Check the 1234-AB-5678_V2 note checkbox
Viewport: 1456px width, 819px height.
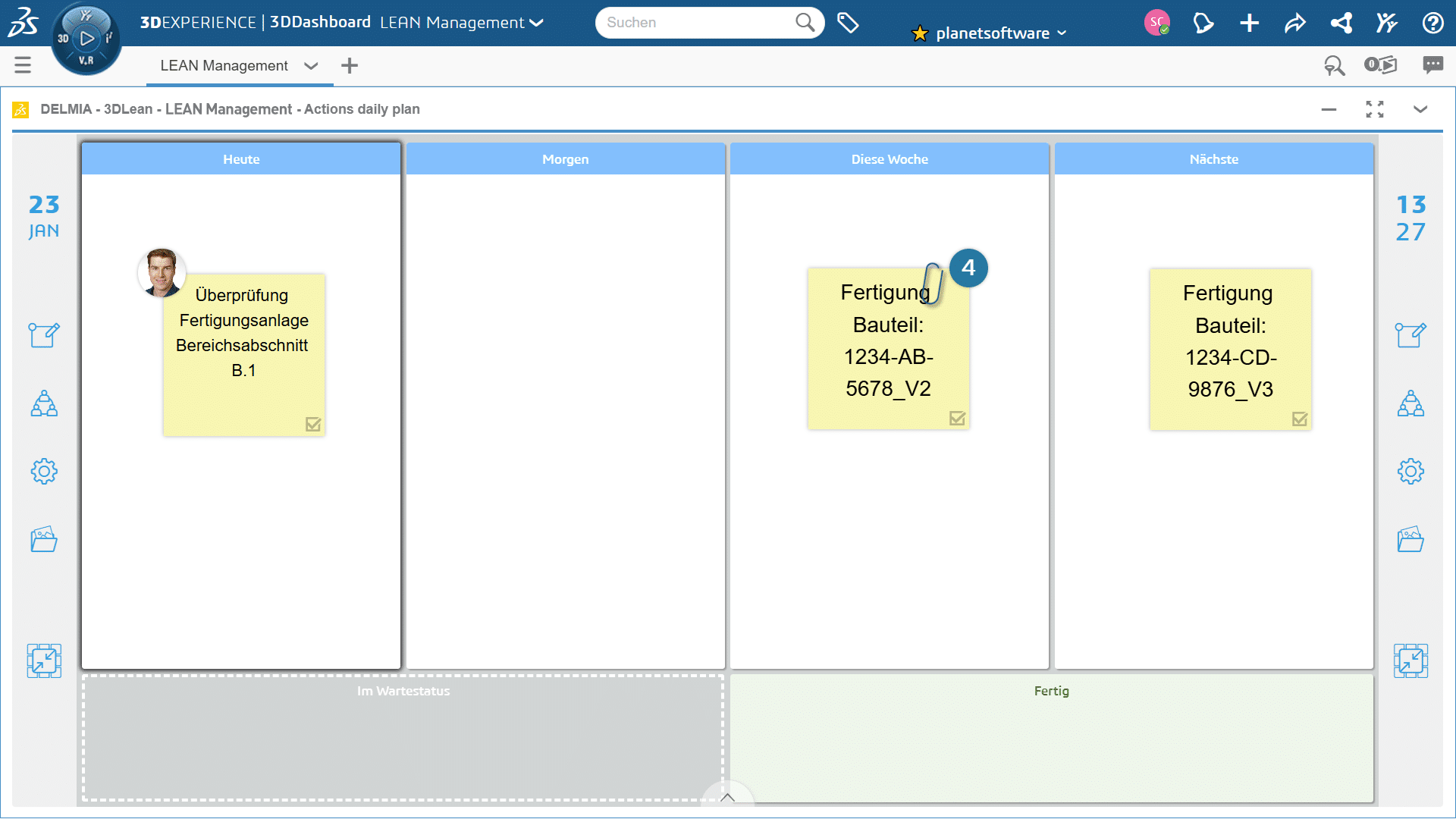tap(957, 419)
